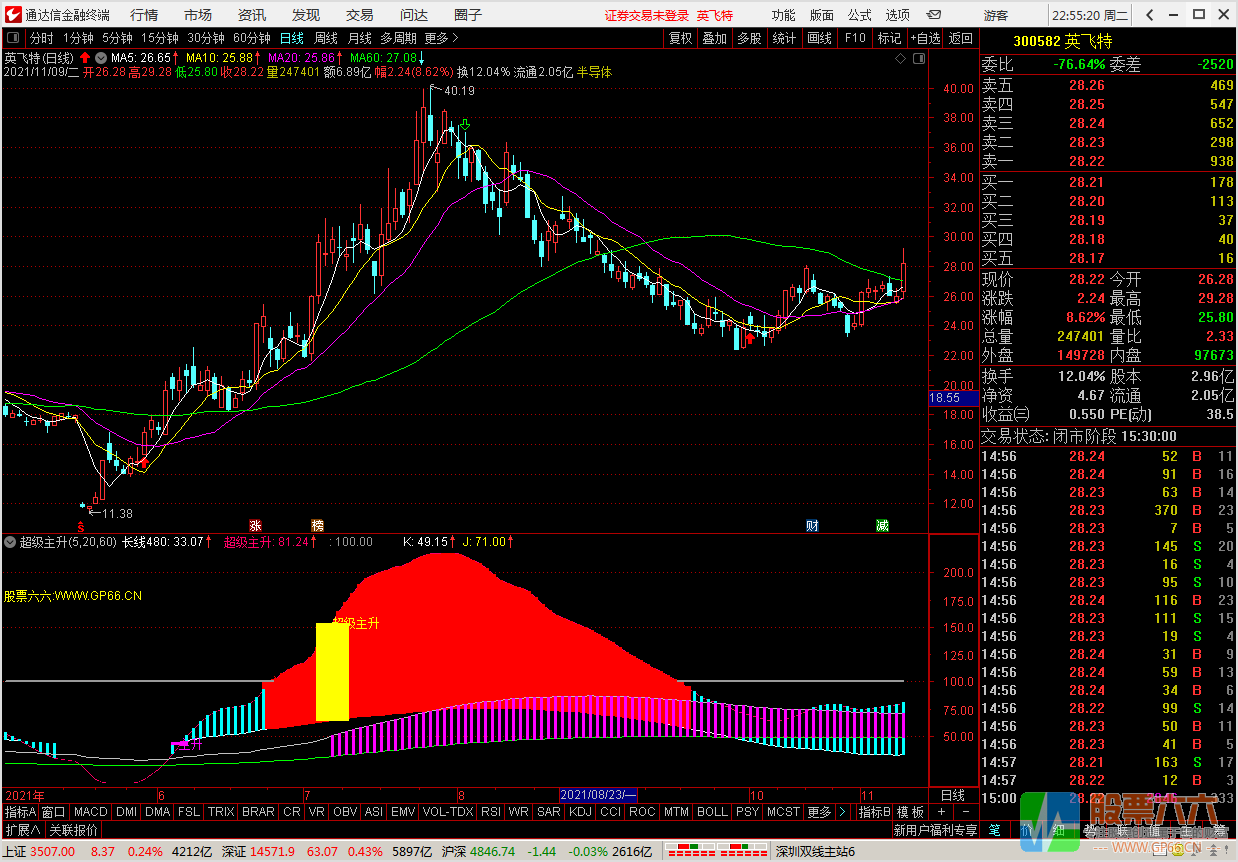Open the 交易 menu
Image resolution: width=1238 pixels, height=862 pixels.
pyautogui.click(x=360, y=15)
